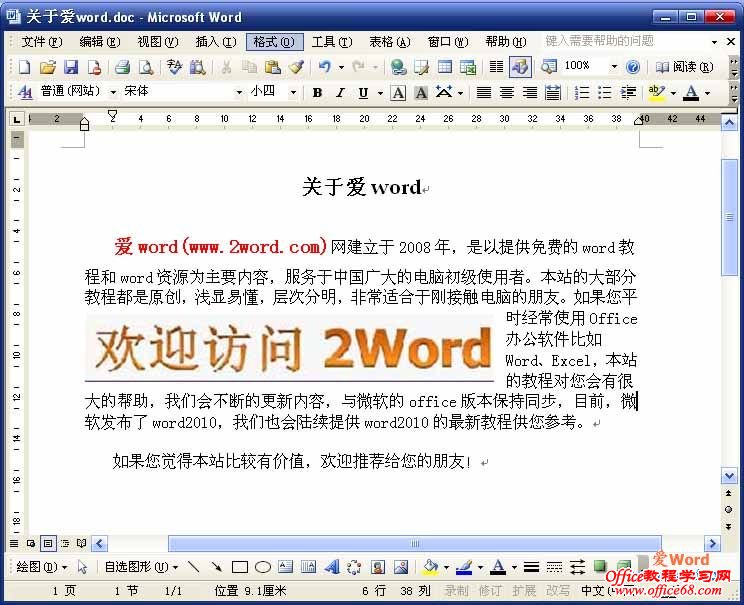
Task: Apply bulleted list formatting
Action: (604, 92)
